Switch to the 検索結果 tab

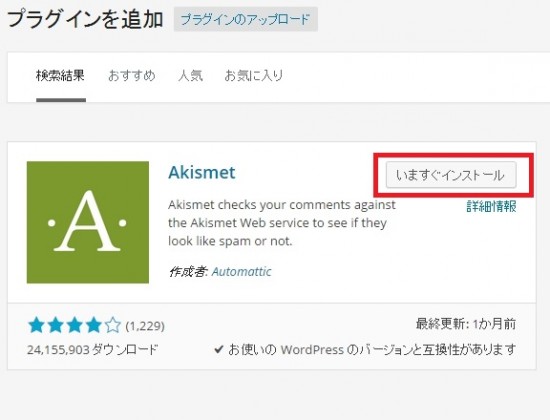(x=60, y=75)
